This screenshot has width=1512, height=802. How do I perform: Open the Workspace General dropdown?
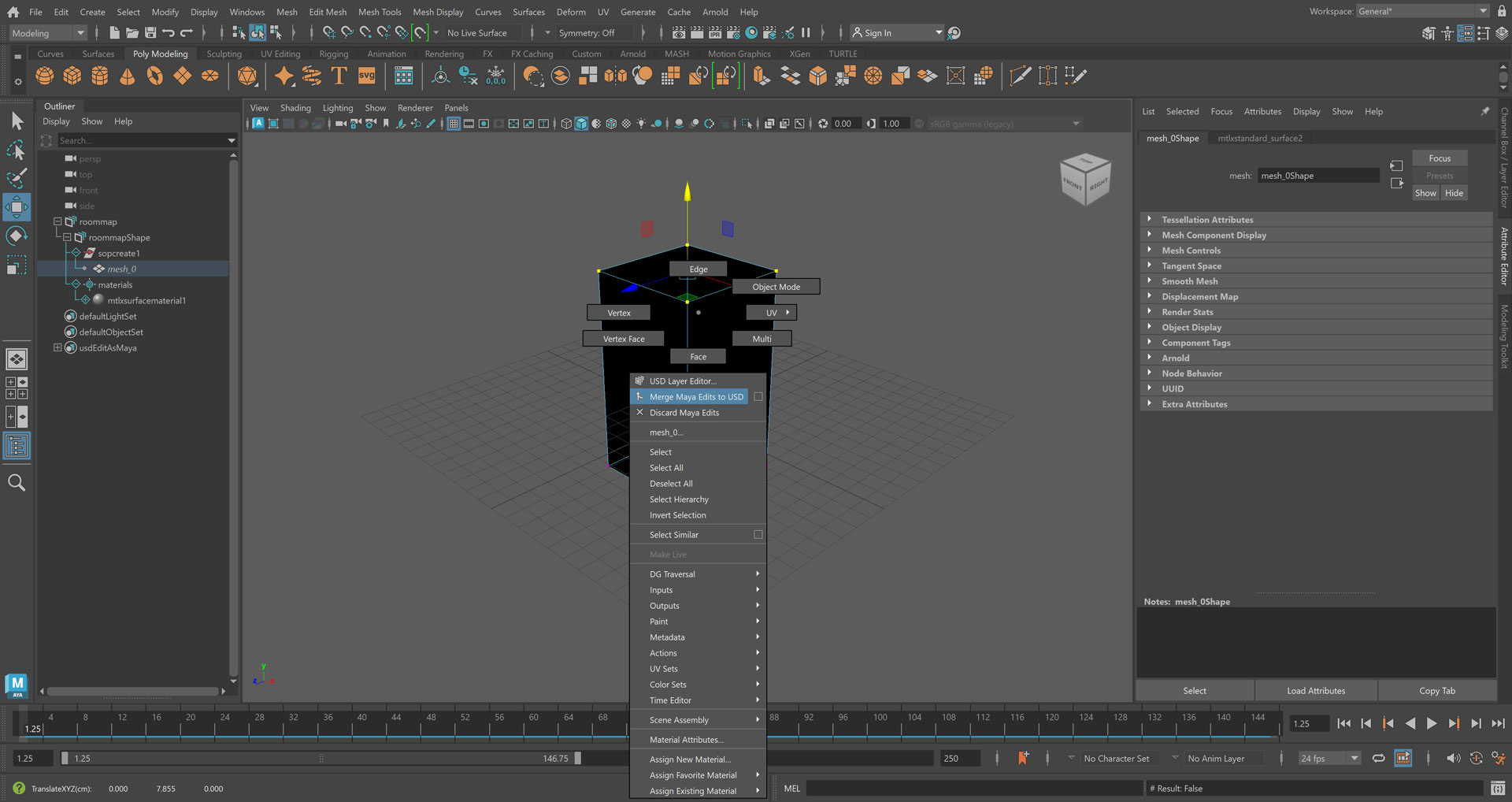(x=1422, y=11)
